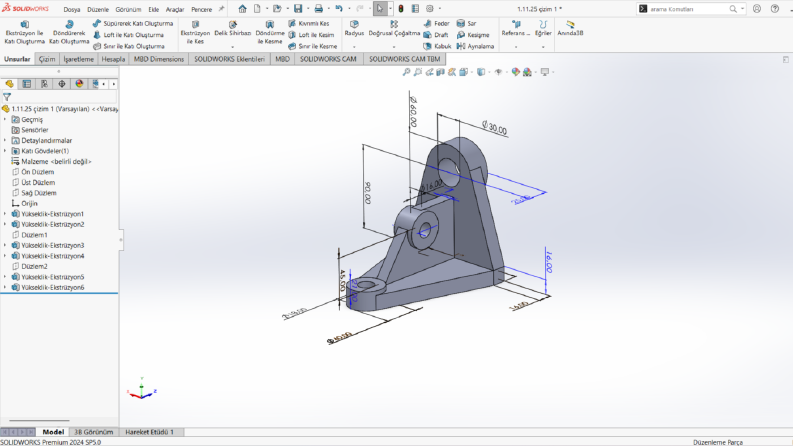Open Hareket Etüdü 1 tab
The width and height of the screenshot is (793, 446).
pyautogui.click(x=149, y=432)
